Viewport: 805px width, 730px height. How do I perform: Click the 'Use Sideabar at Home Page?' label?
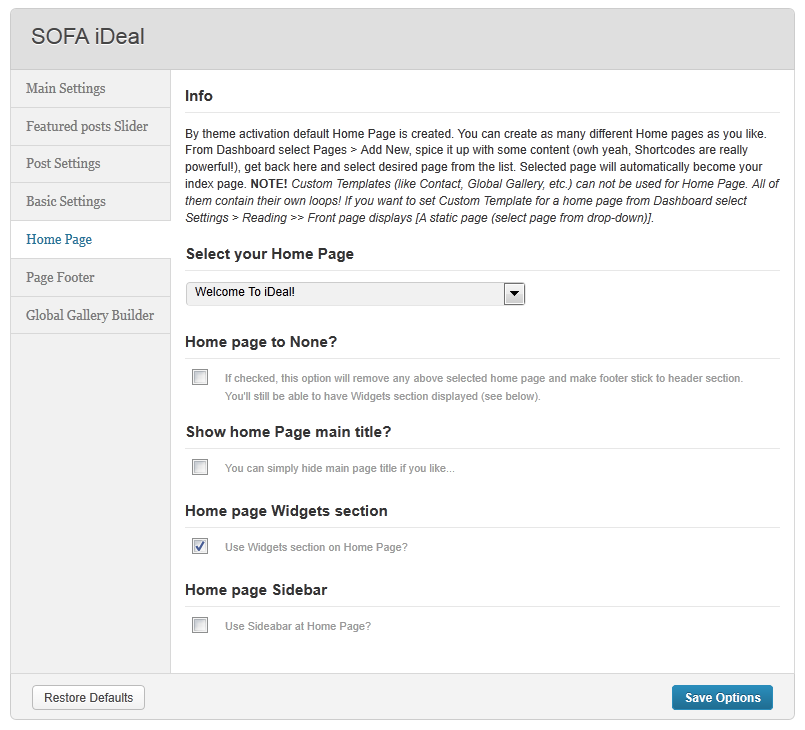[298, 626]
